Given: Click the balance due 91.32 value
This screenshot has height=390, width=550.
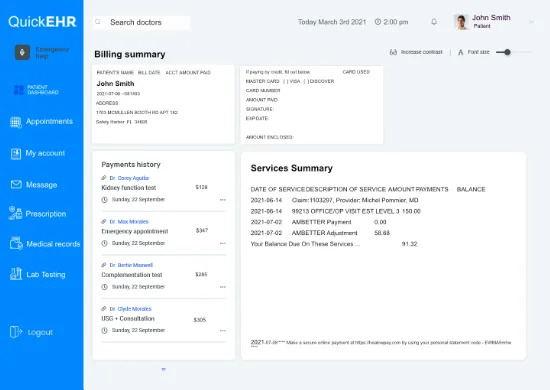Looking at the screenshot, I should (409, 244).
